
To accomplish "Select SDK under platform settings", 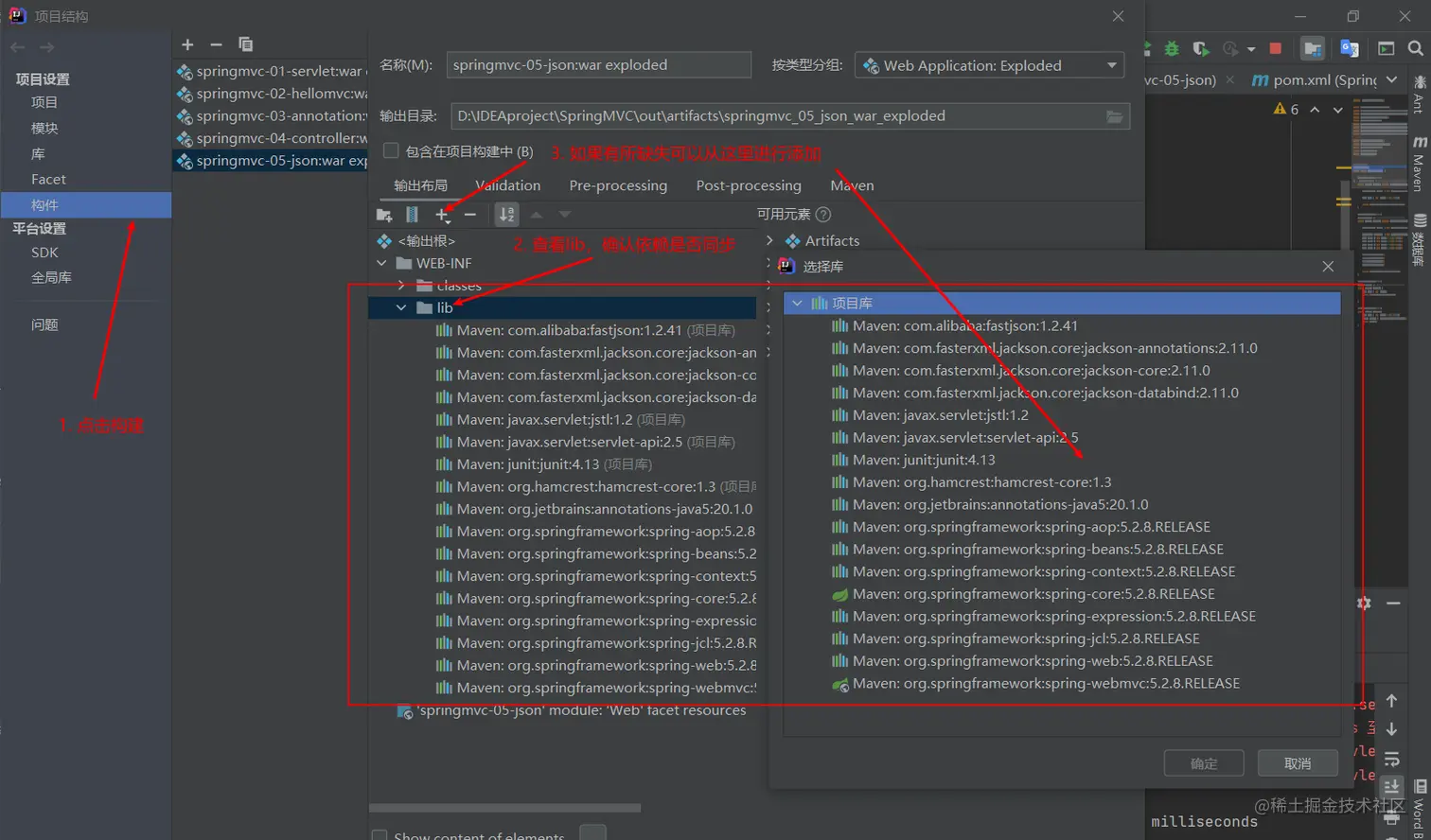I will coord(44,253).
